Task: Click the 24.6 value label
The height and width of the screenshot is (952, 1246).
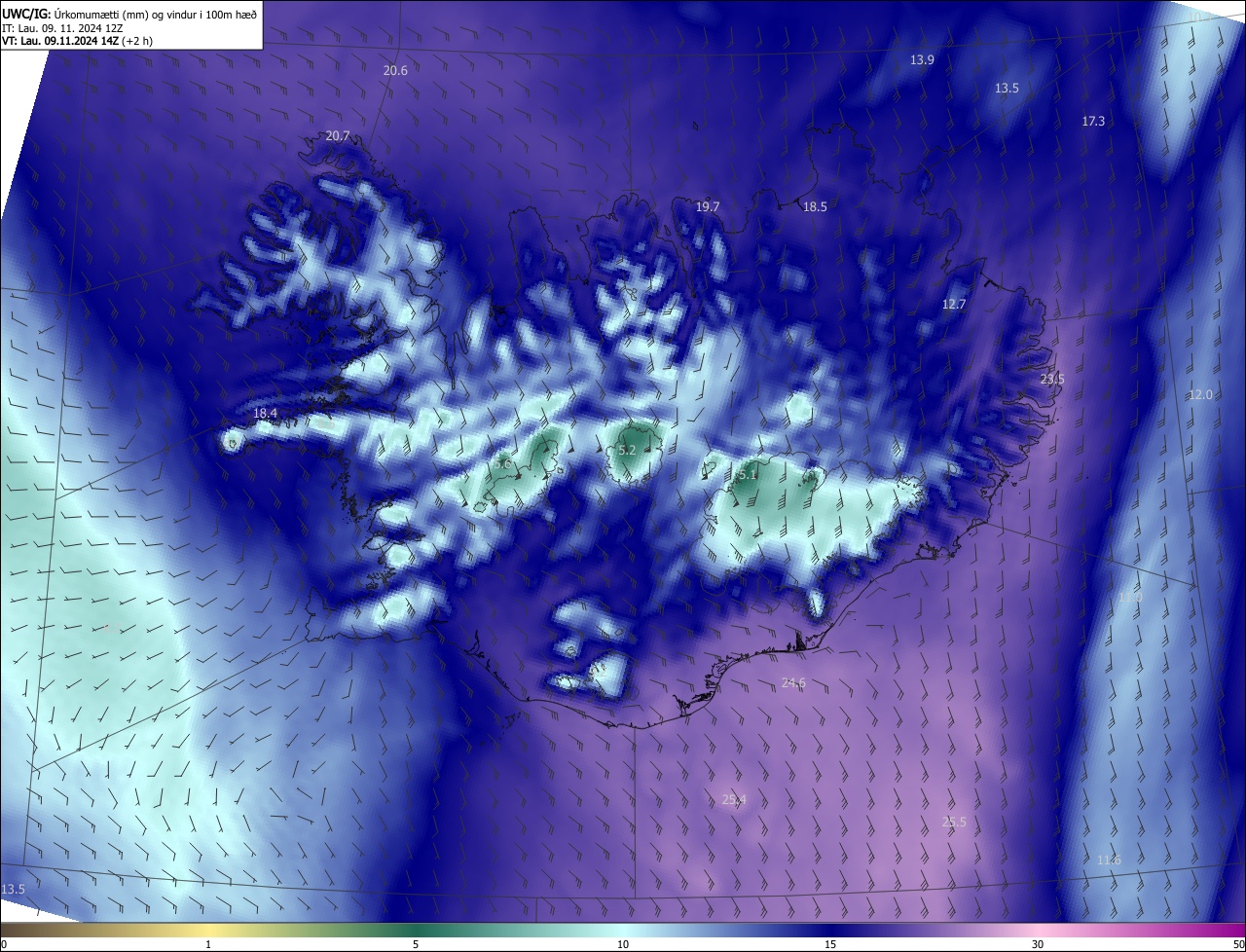Action: [x=793, y=682]
